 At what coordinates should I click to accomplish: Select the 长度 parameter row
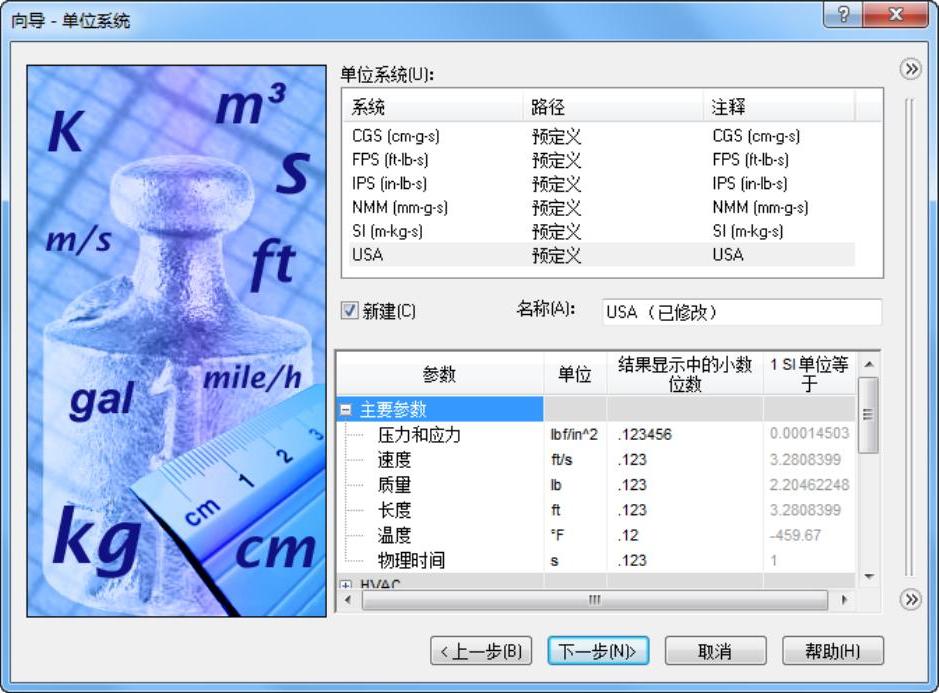click(x=596, y=510)
